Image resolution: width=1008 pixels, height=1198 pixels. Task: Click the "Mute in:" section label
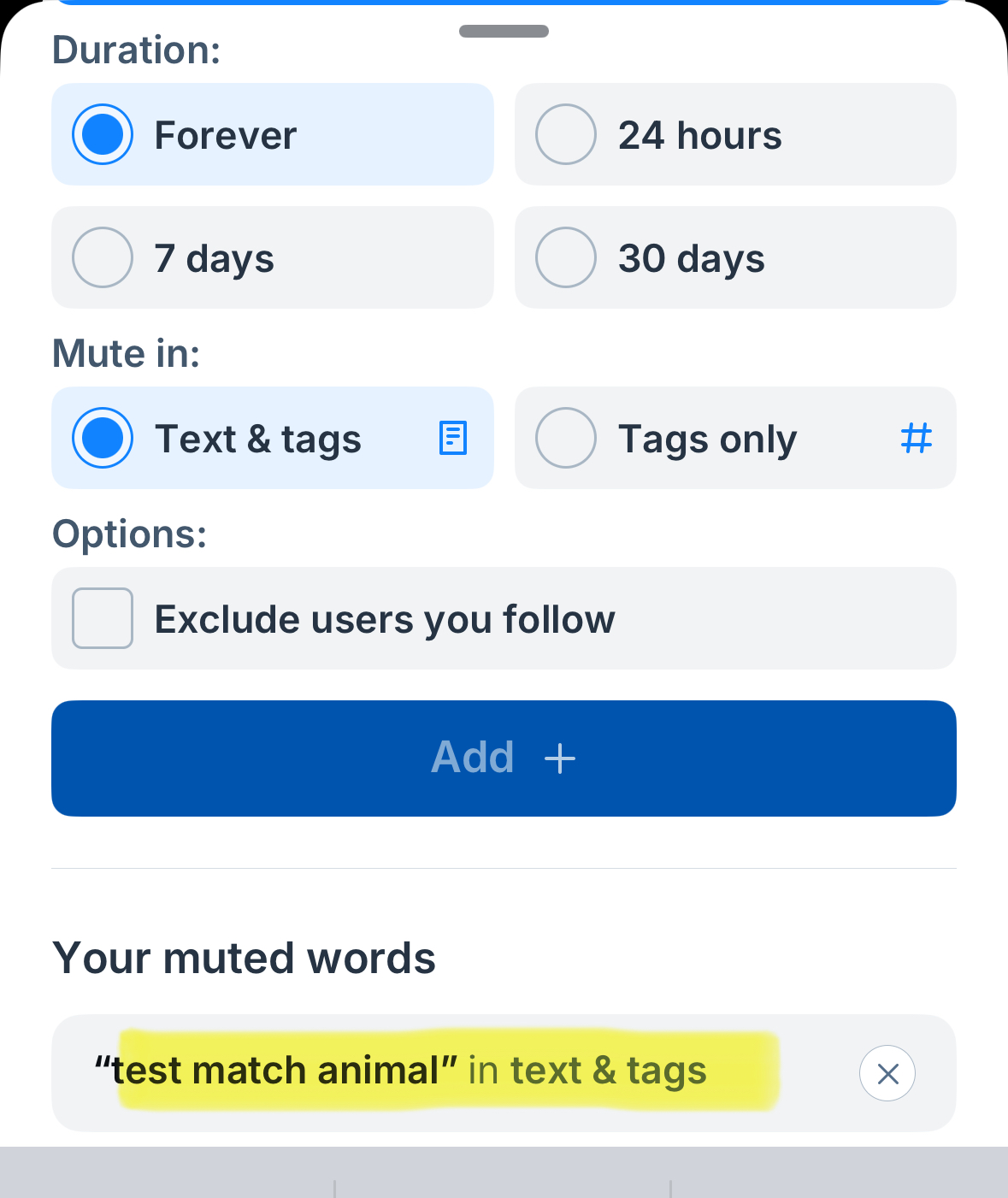[127, 354]
